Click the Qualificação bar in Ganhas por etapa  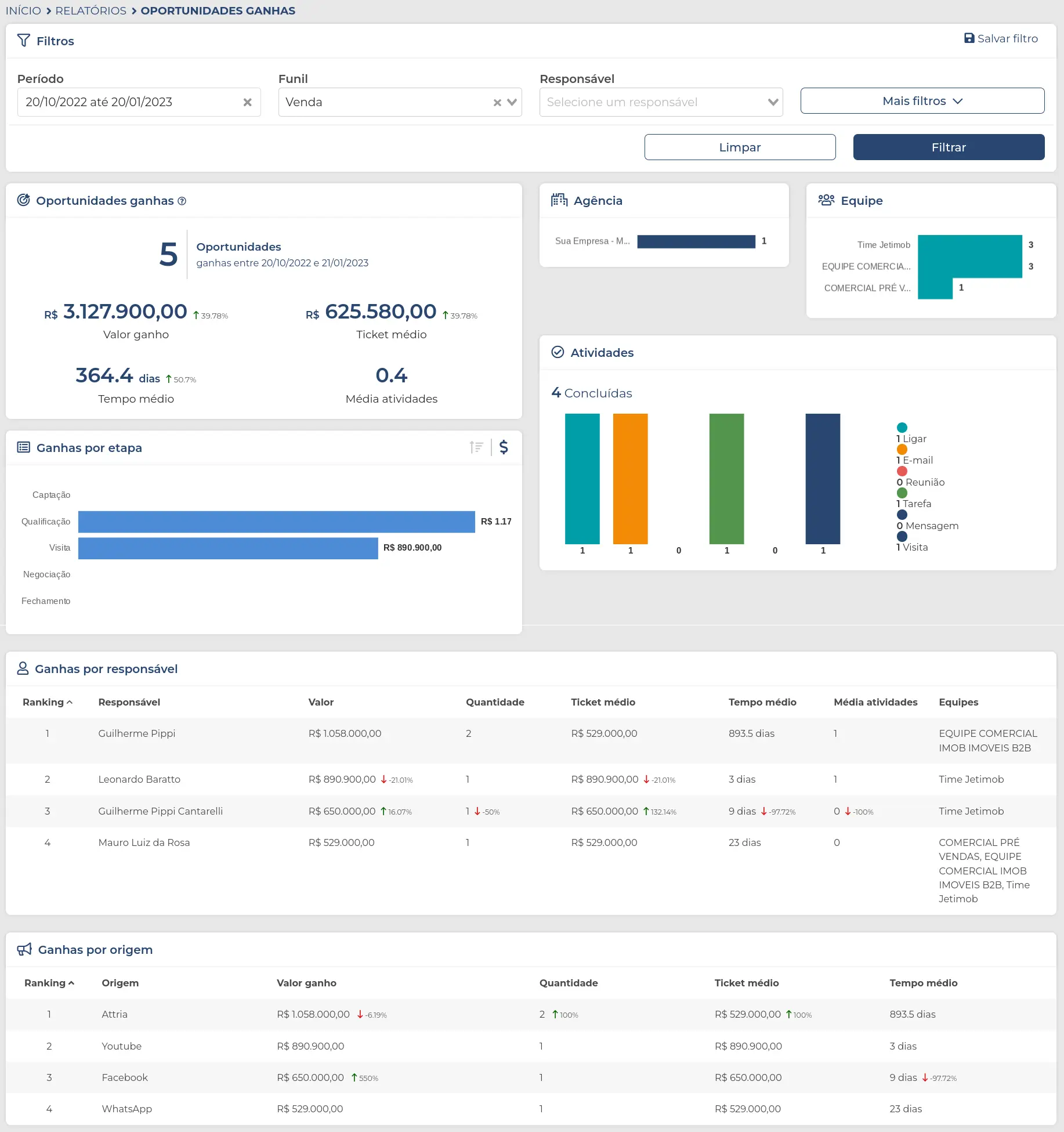(x=276, y=522)
